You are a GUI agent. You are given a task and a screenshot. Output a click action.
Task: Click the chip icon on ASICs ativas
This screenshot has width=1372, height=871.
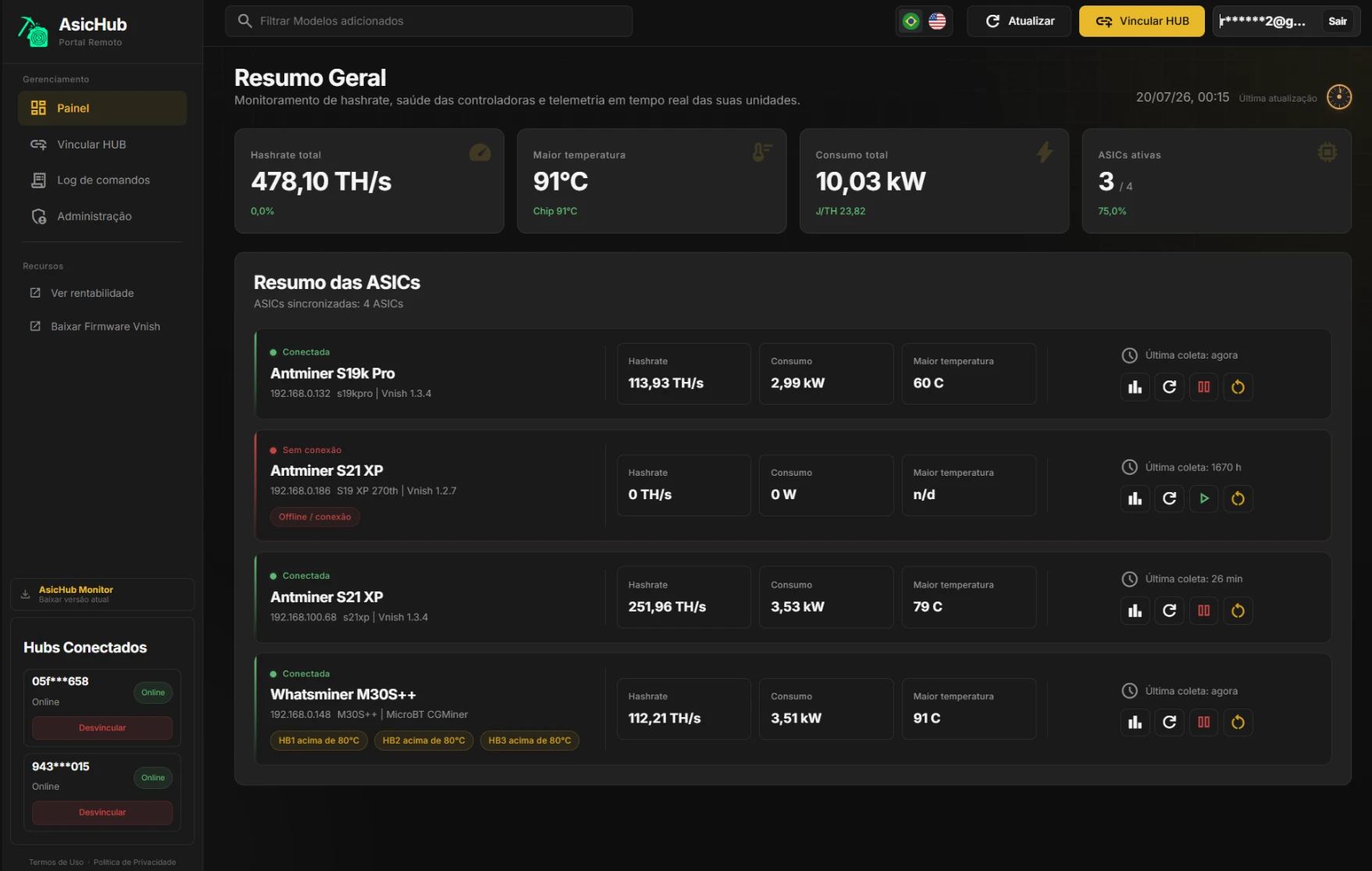pos(1327,152)
